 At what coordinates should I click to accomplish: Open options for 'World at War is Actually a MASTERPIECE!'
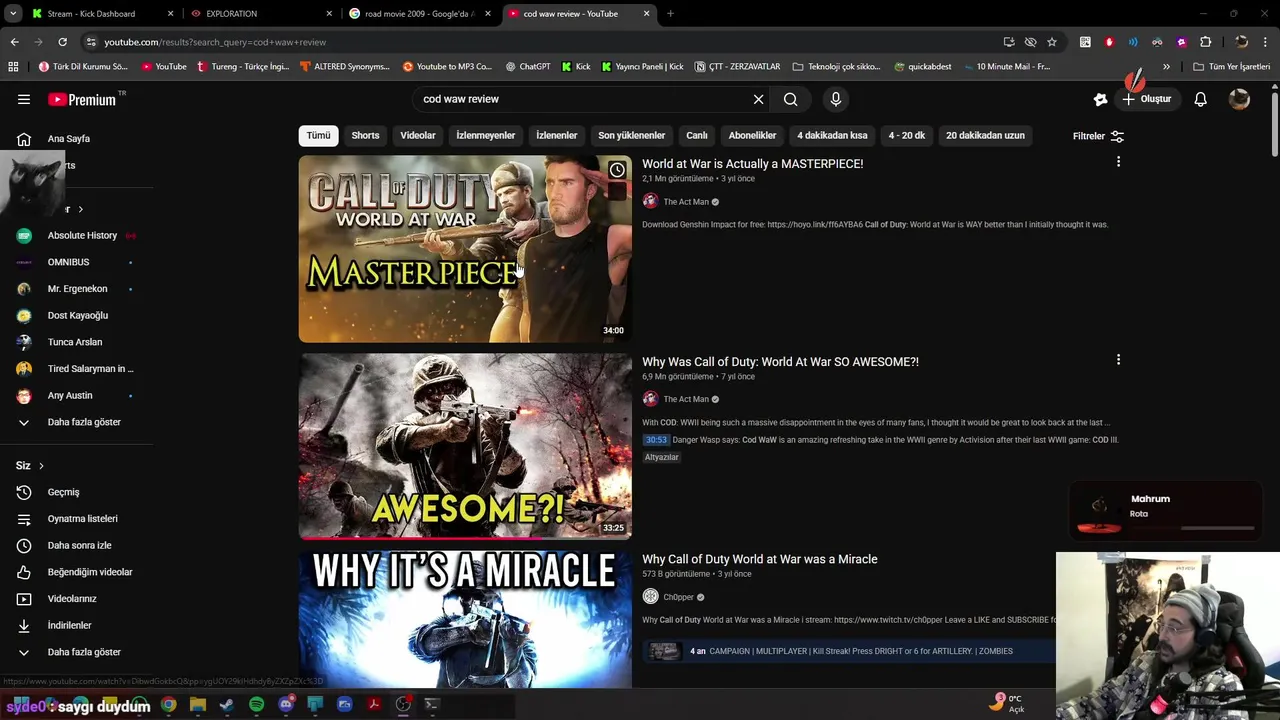1118,161
